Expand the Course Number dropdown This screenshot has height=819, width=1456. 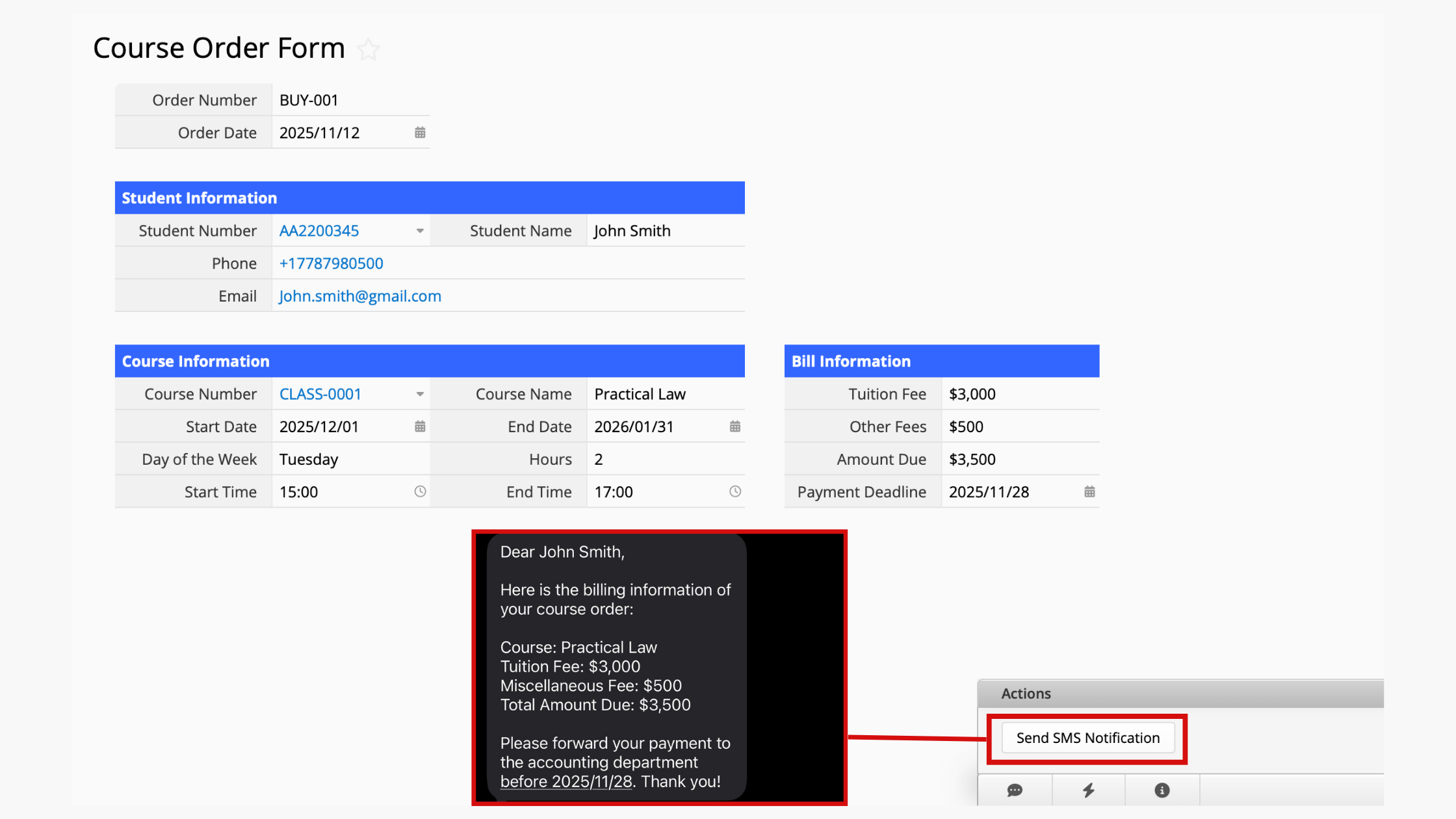click(x=420, y=394)
